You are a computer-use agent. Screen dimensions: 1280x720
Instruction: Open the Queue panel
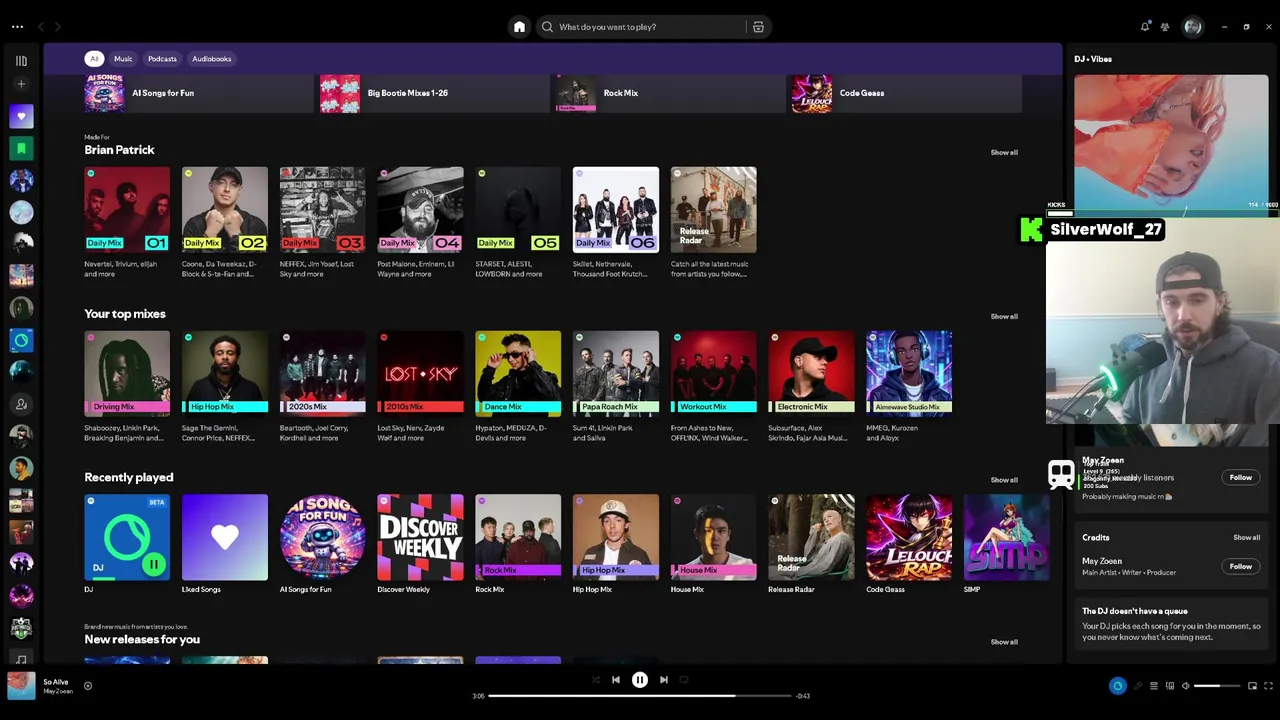[1153, 686]
